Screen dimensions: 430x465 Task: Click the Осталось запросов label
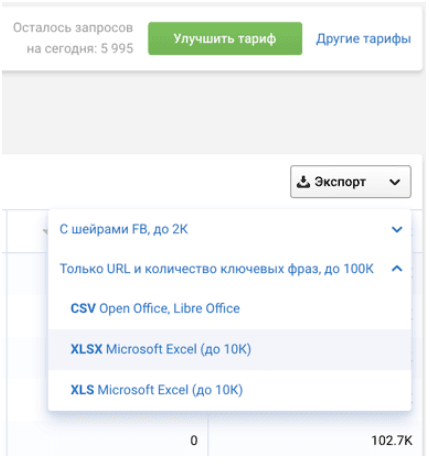(73, 28)
